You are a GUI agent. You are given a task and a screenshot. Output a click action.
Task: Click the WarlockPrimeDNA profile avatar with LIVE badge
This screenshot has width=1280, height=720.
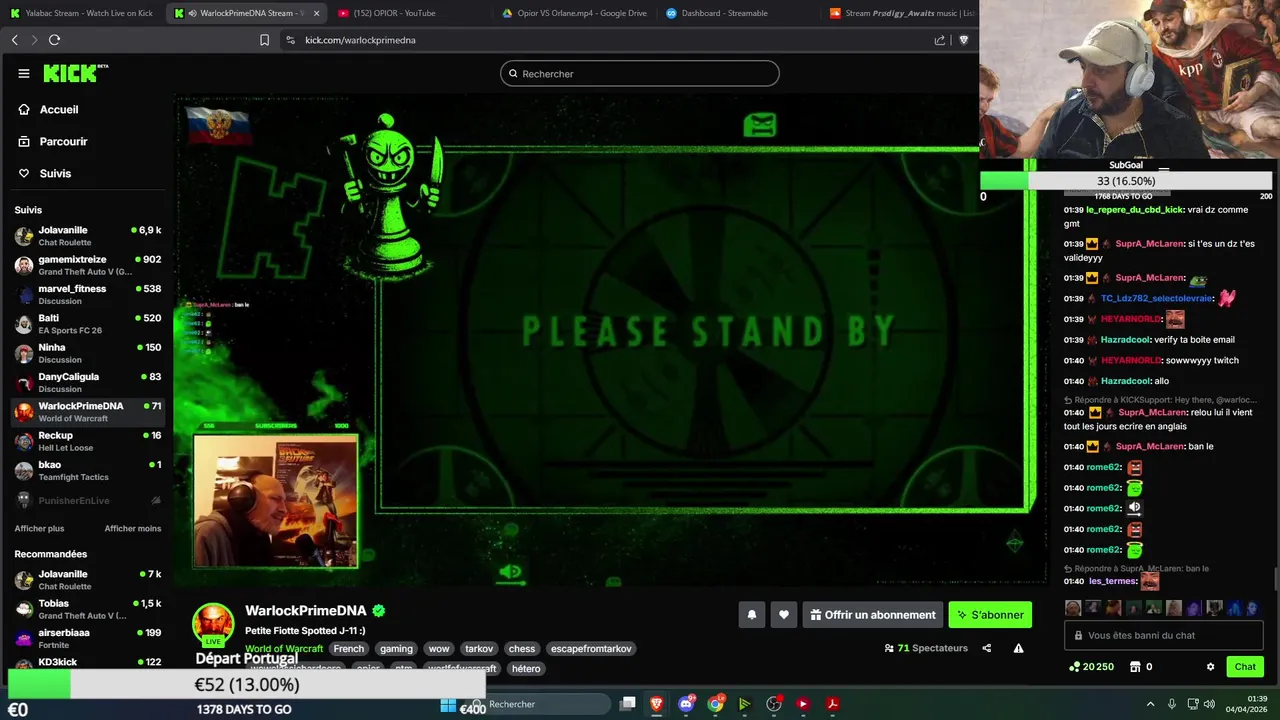(213, 625)
